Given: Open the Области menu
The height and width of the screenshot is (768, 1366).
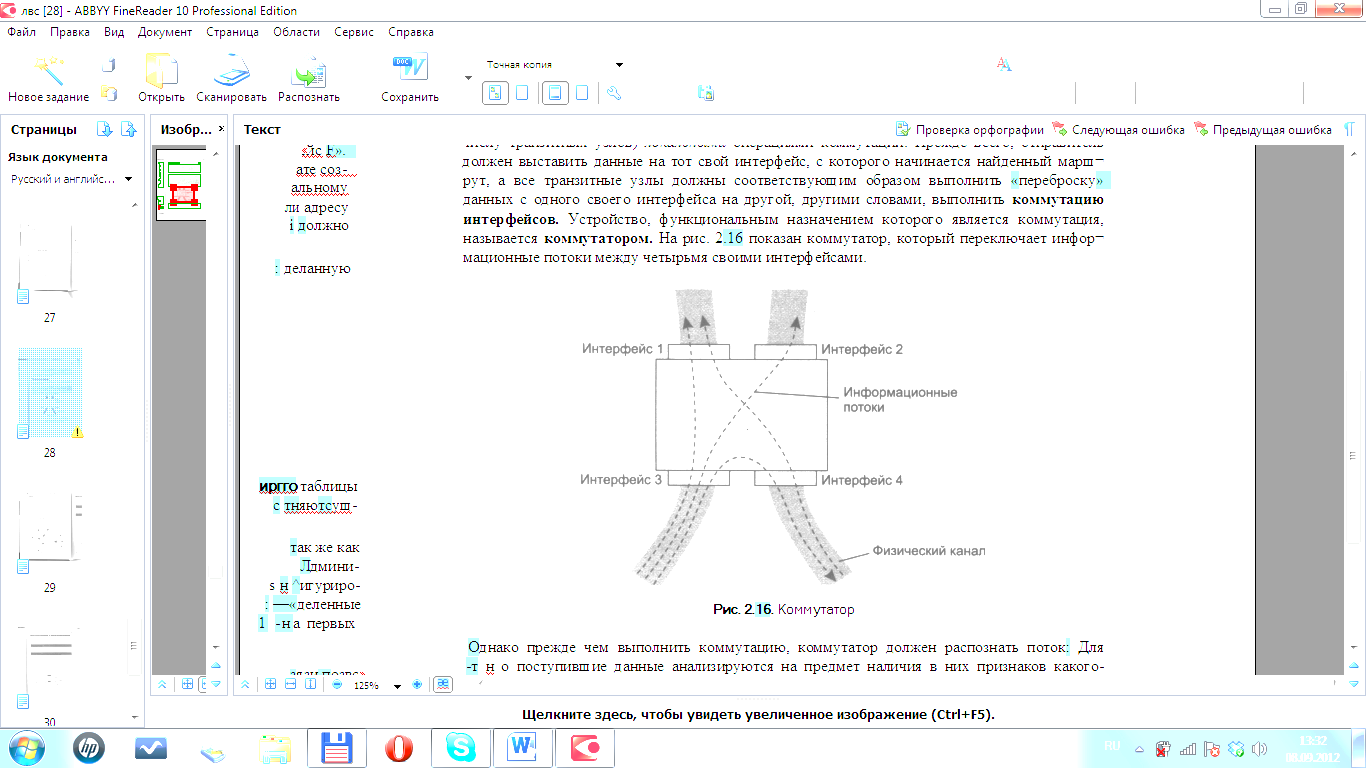Looking at the screenshot, I should tap(296, 32).
